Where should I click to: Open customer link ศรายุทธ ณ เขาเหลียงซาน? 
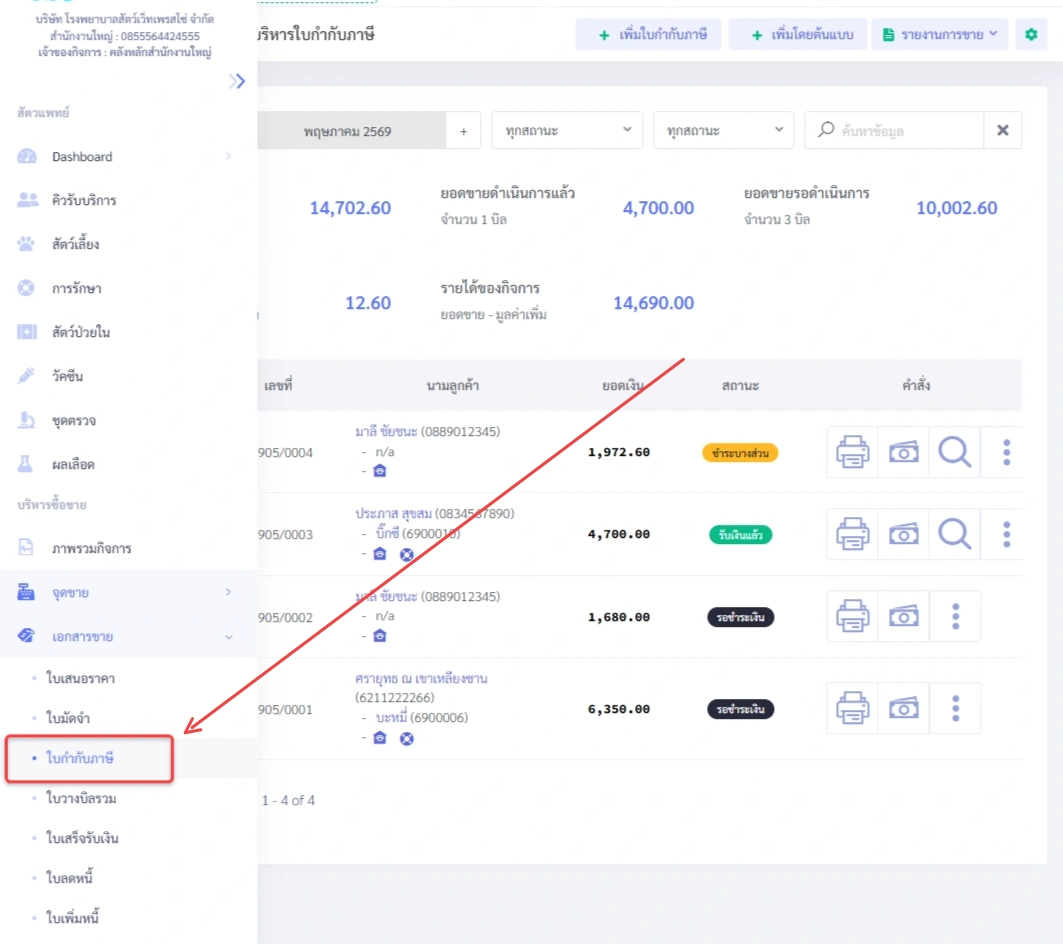(x=421, y=678)
